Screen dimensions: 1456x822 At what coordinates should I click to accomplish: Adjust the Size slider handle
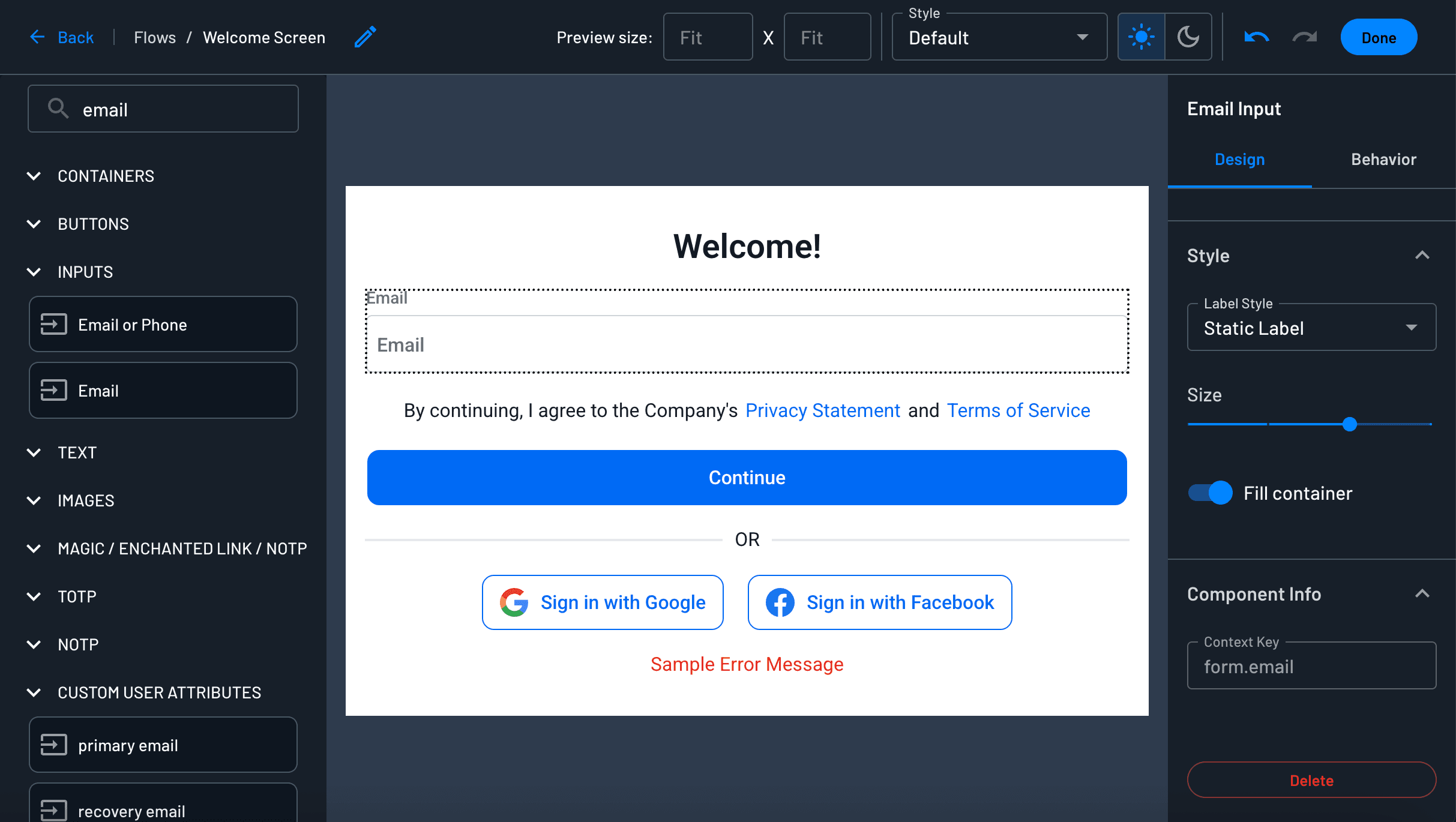(x=1350, y=424)
